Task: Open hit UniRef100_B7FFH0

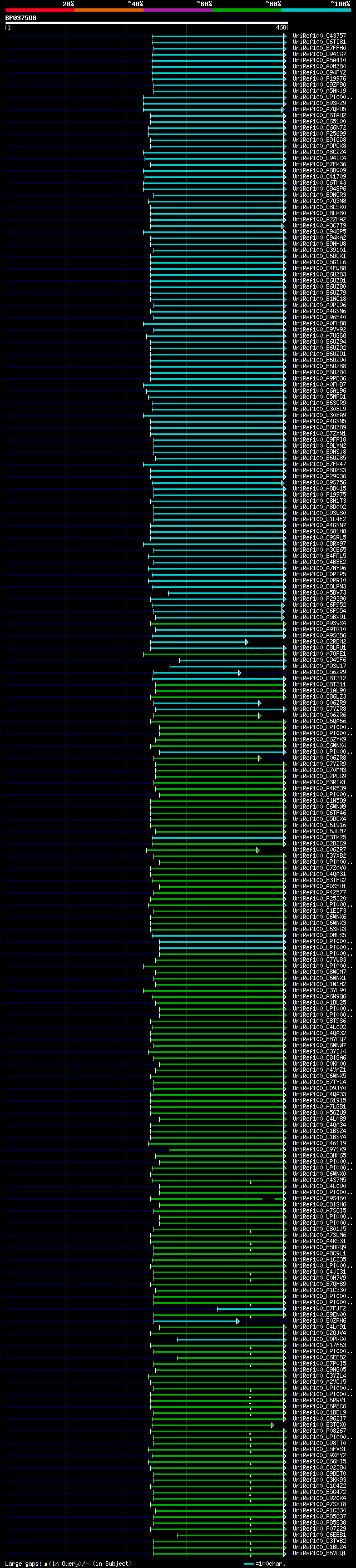Action: pos(319,48)
